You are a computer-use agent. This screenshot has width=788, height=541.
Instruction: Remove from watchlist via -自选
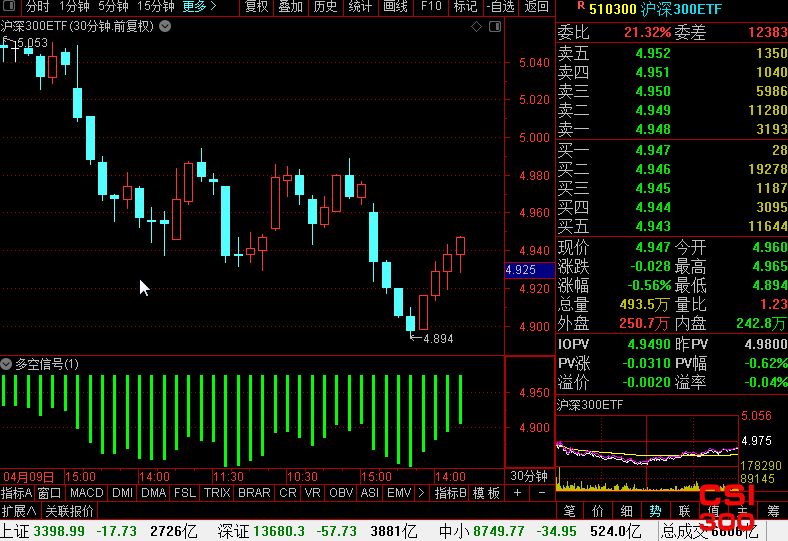pyautogui.click(x=501, y=7)
